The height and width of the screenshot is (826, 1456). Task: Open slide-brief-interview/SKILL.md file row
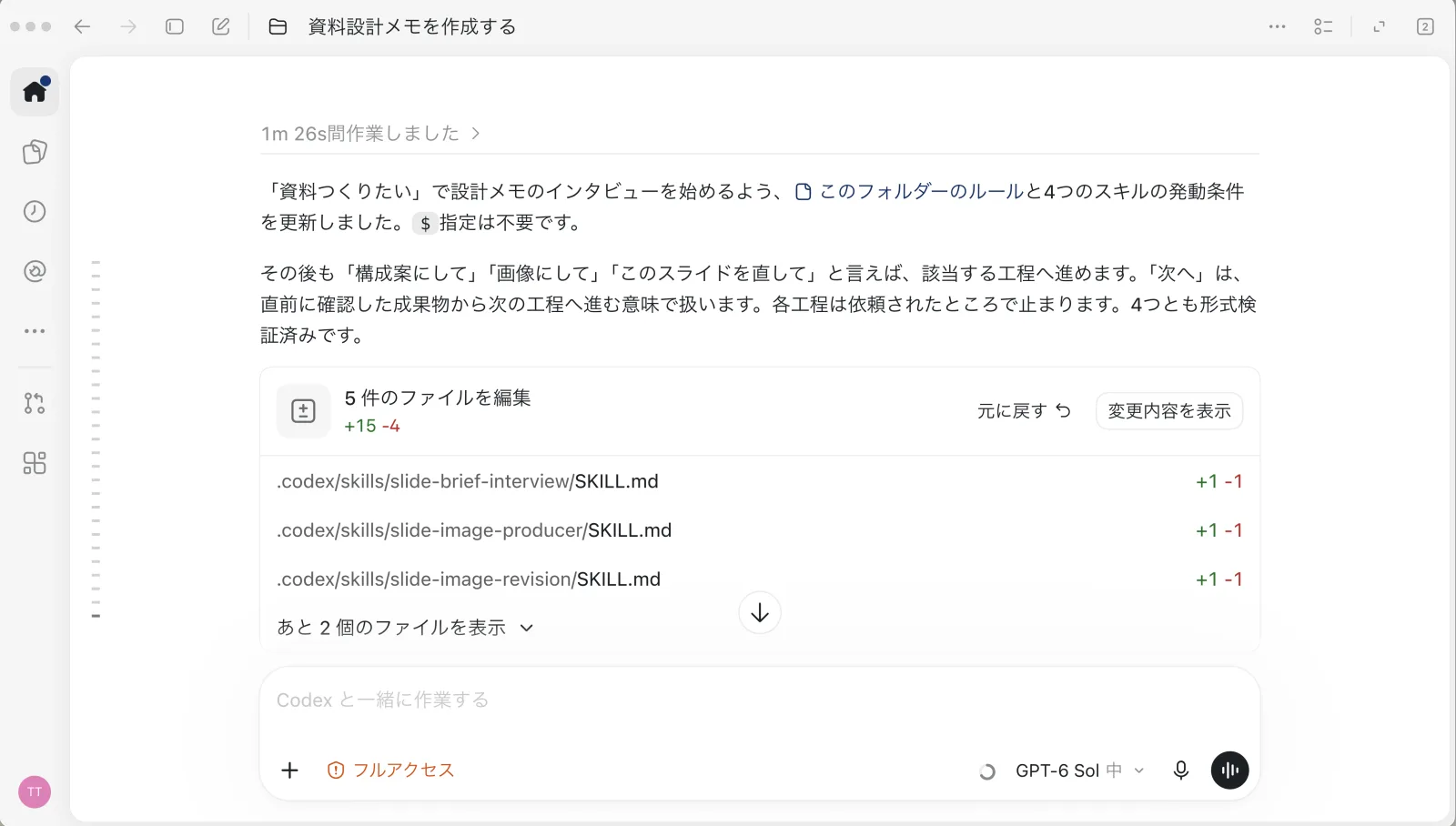(760, 481)
